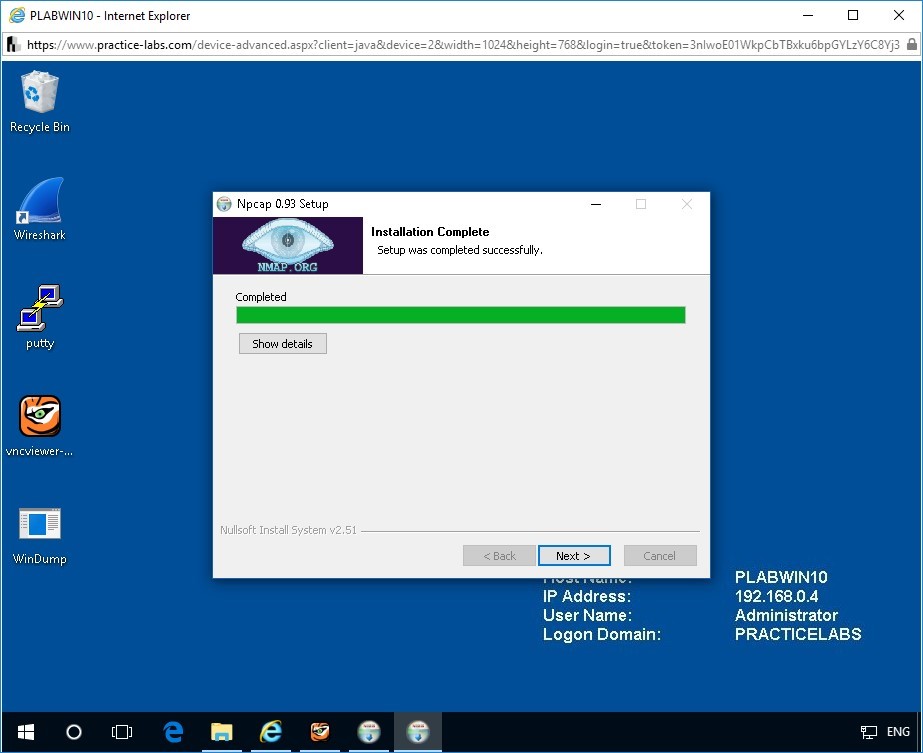The width and height of the screenshot is (923, 753).
Task: Launch Microsoft Edge from the taskbar
Action: click(172, 732)
